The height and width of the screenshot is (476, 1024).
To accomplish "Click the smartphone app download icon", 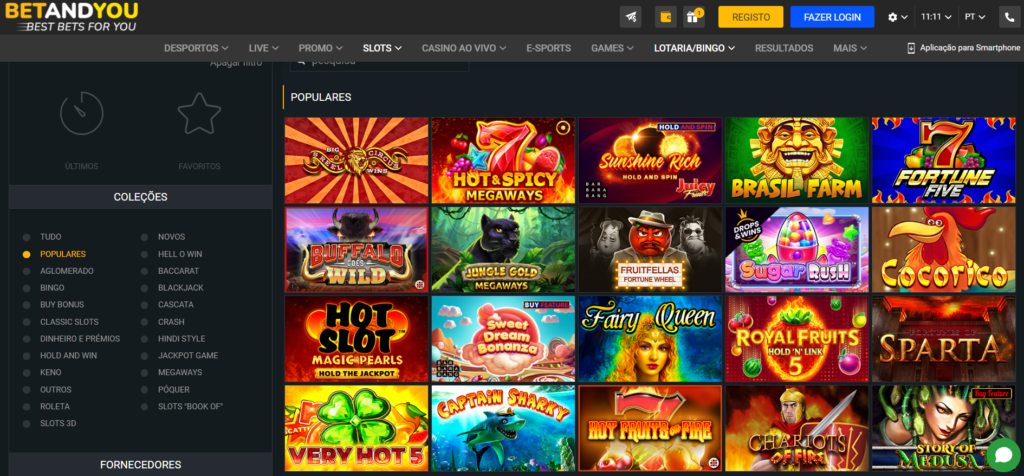I will point(911,48).
